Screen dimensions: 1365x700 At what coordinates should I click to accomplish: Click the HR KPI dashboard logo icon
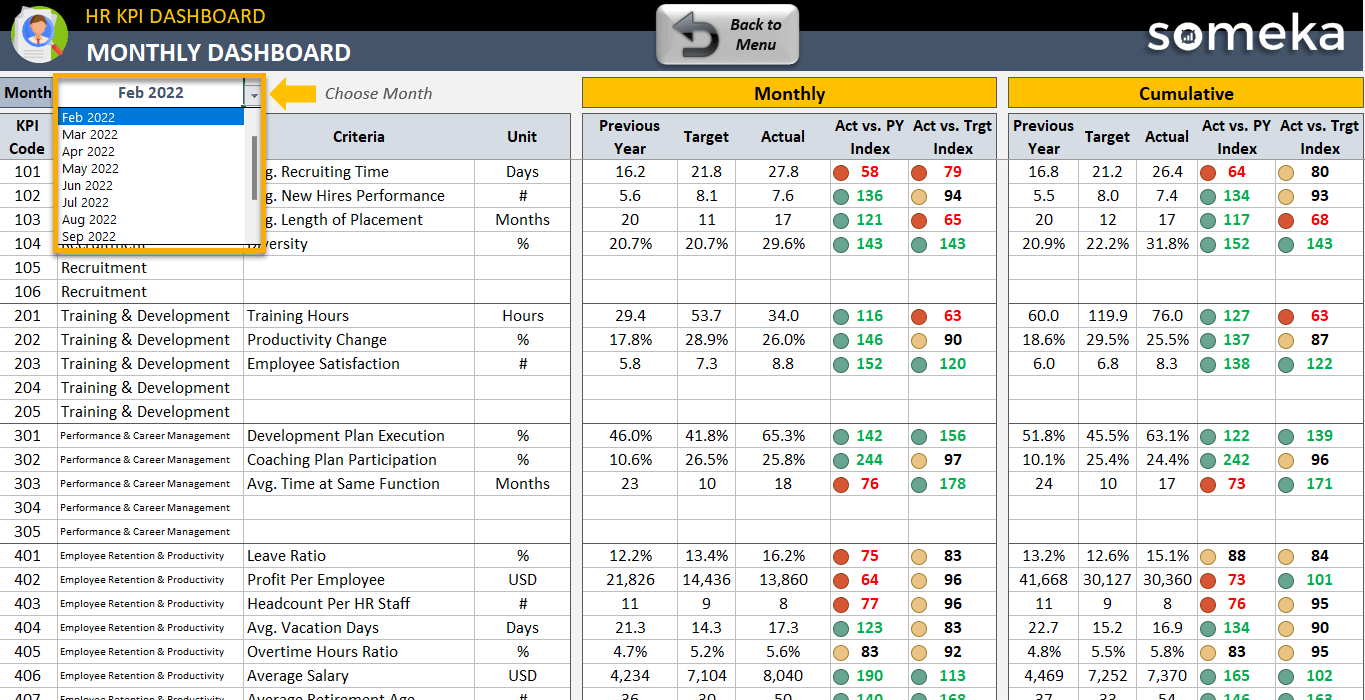coord(38,33)
